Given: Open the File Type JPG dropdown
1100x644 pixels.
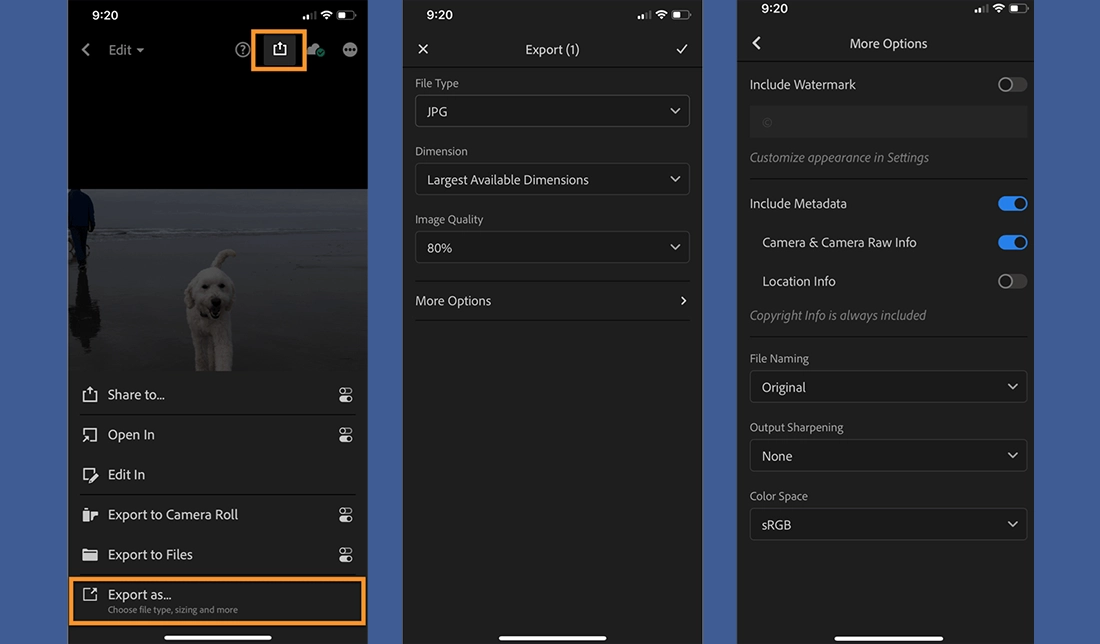Looking at the screenshot, I should (x=552, y=112).
